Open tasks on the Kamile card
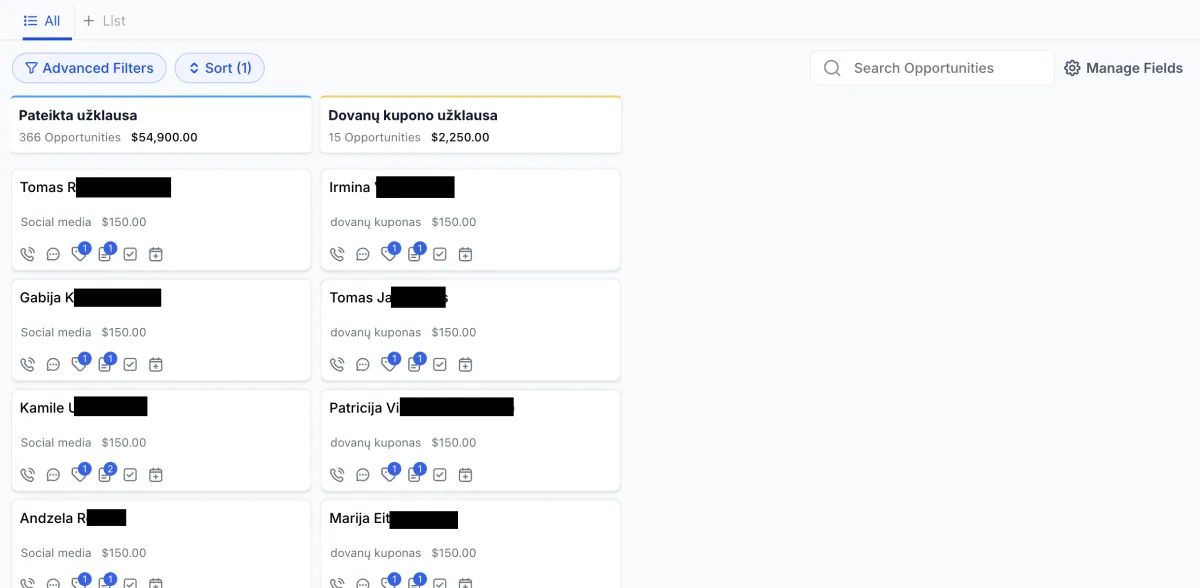1200x588 pixels. click(x=130, y=474)
